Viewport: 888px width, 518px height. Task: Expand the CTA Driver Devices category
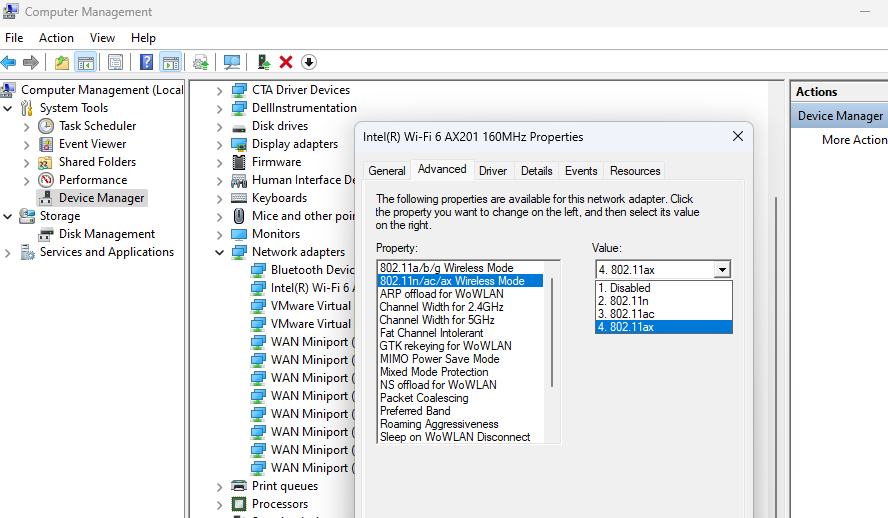point(220,91)
